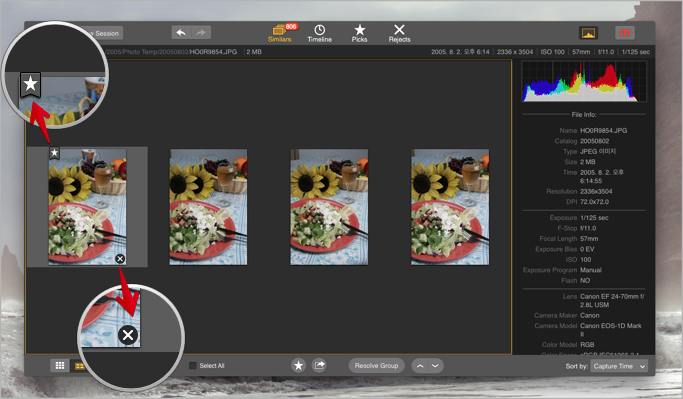This screenshot has height=399, width=683.
Task: Click the Resolve Group button
Action: (x=376, y=365)
